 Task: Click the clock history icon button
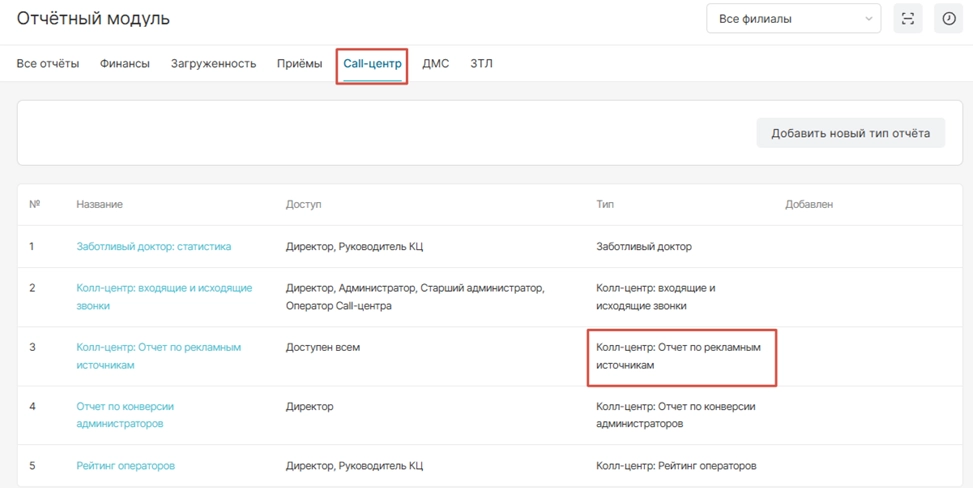[x=948, y=19]
